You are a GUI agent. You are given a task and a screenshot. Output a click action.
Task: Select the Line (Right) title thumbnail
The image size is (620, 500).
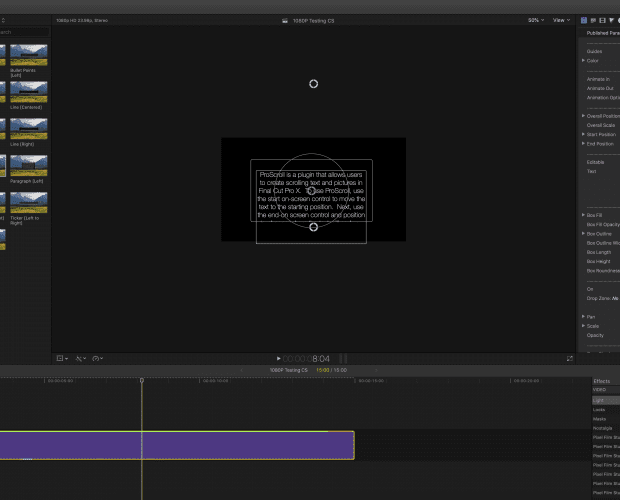tap(28, 128)
